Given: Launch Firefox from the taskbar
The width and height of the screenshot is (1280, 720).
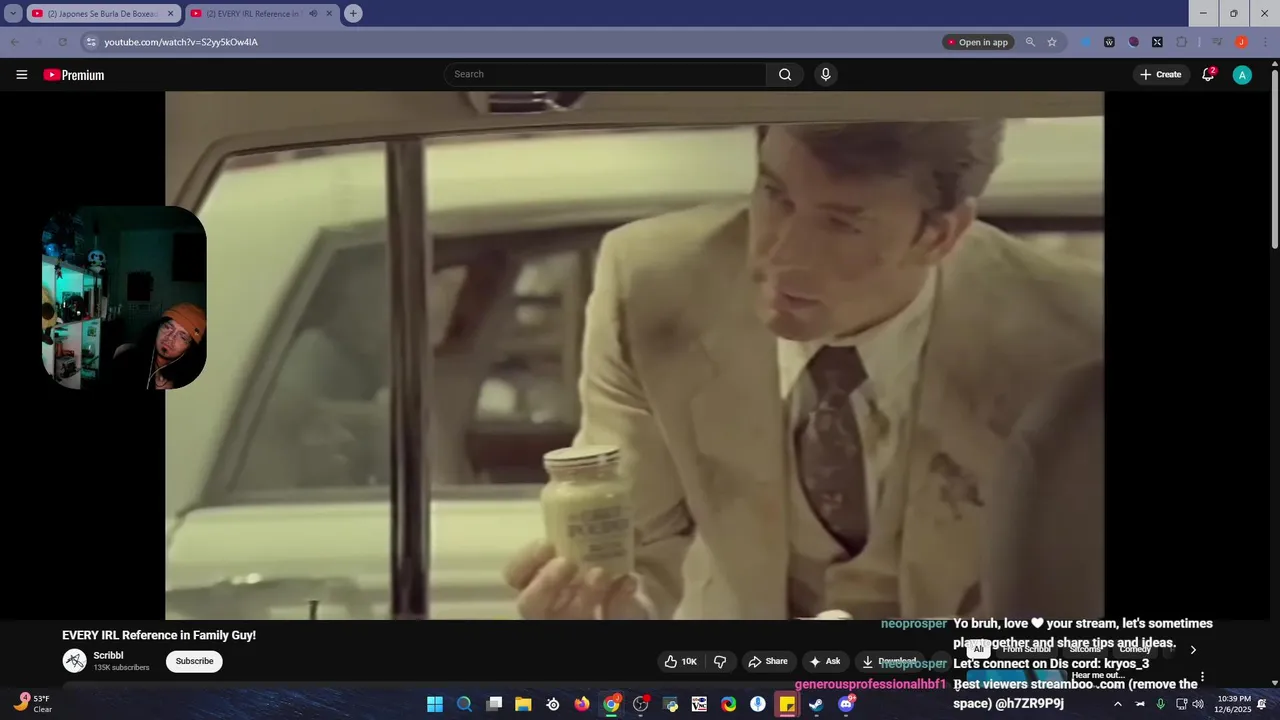Looking at the screenshot, I should [x=582, y=704].
